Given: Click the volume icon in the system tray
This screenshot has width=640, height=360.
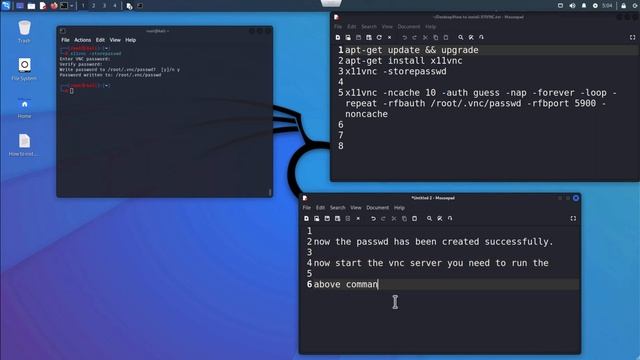Looking at the screenshot, I should coord(572,6).
